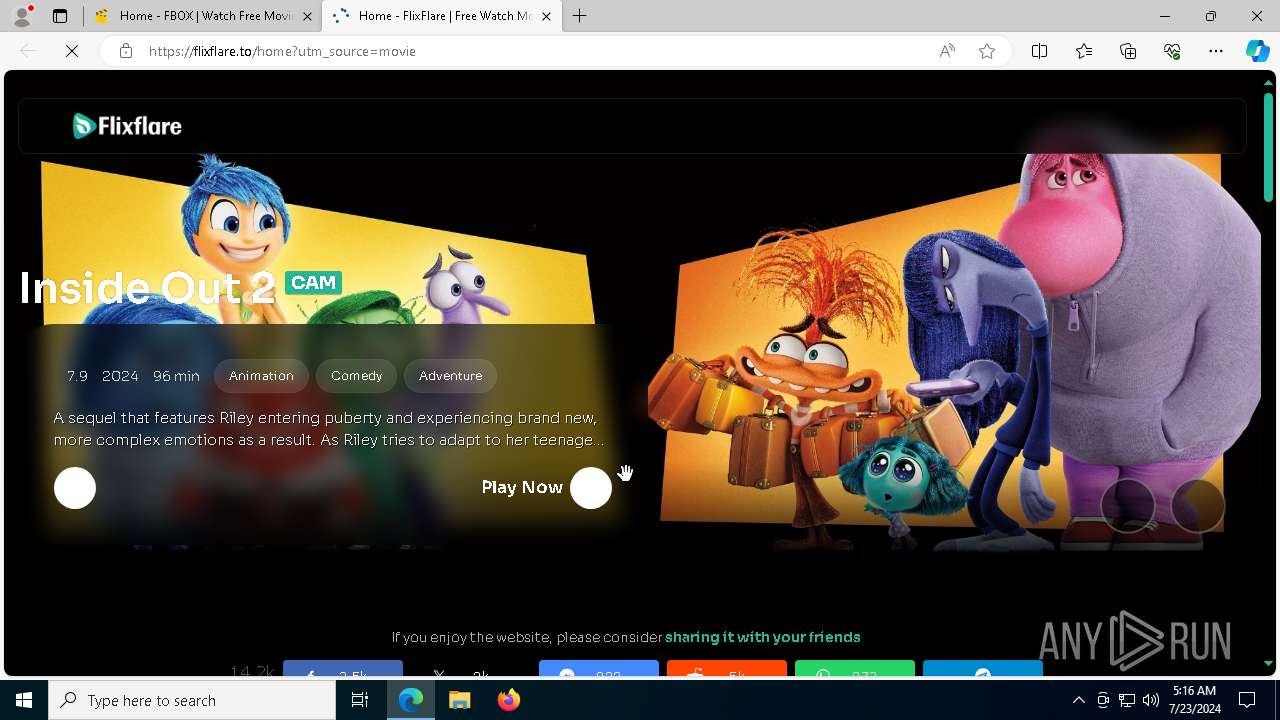Screen dimensions: 1280x720
Task: Open Edge Settings and more menu
Action: tap(1216, 51)
